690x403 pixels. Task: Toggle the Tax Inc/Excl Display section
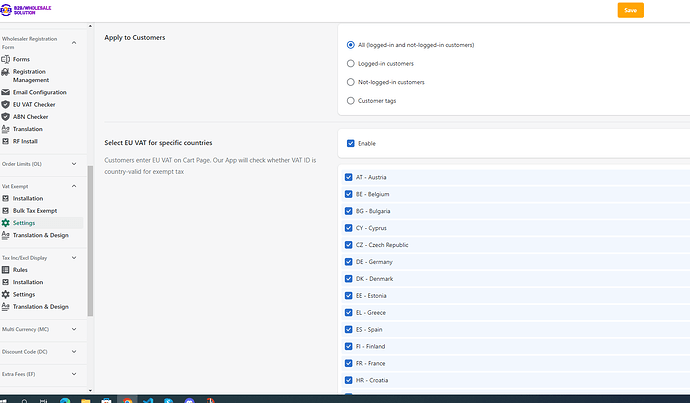(x=74, y=258)
